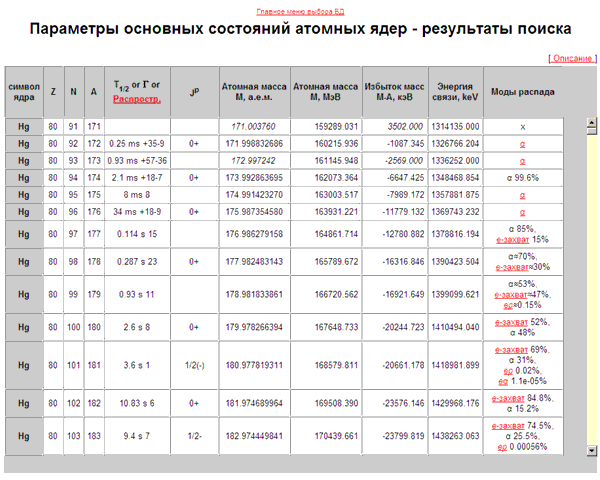This screenshot has width=600, height=480.
Task: Open the main database selection menu link
Action: click(300, 12)
